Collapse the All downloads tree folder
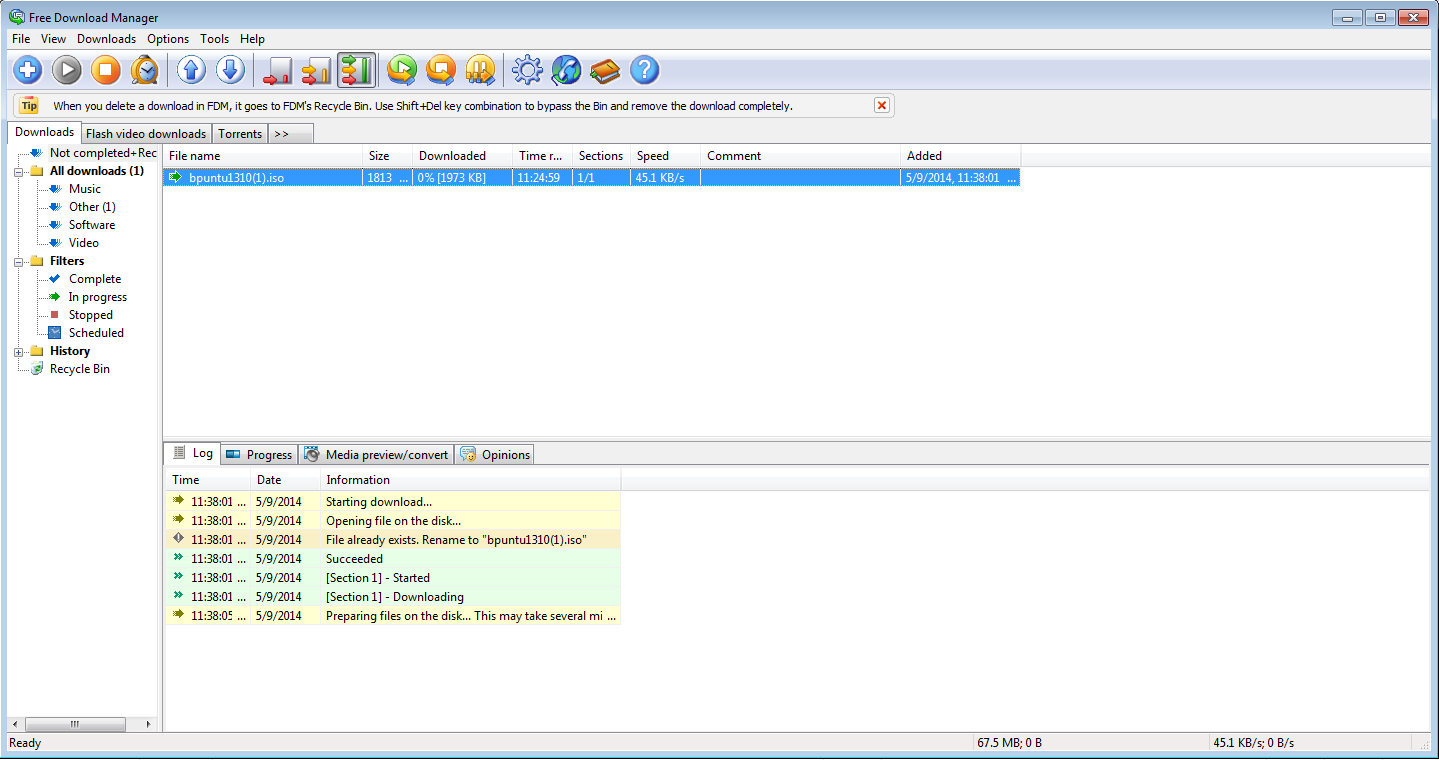 pos(19,171)
